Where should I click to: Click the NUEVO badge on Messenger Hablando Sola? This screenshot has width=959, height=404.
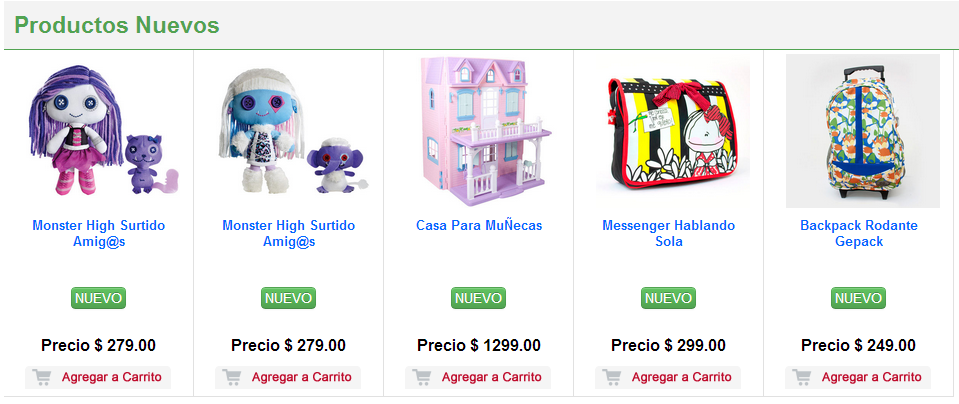(x=668, y=298)
